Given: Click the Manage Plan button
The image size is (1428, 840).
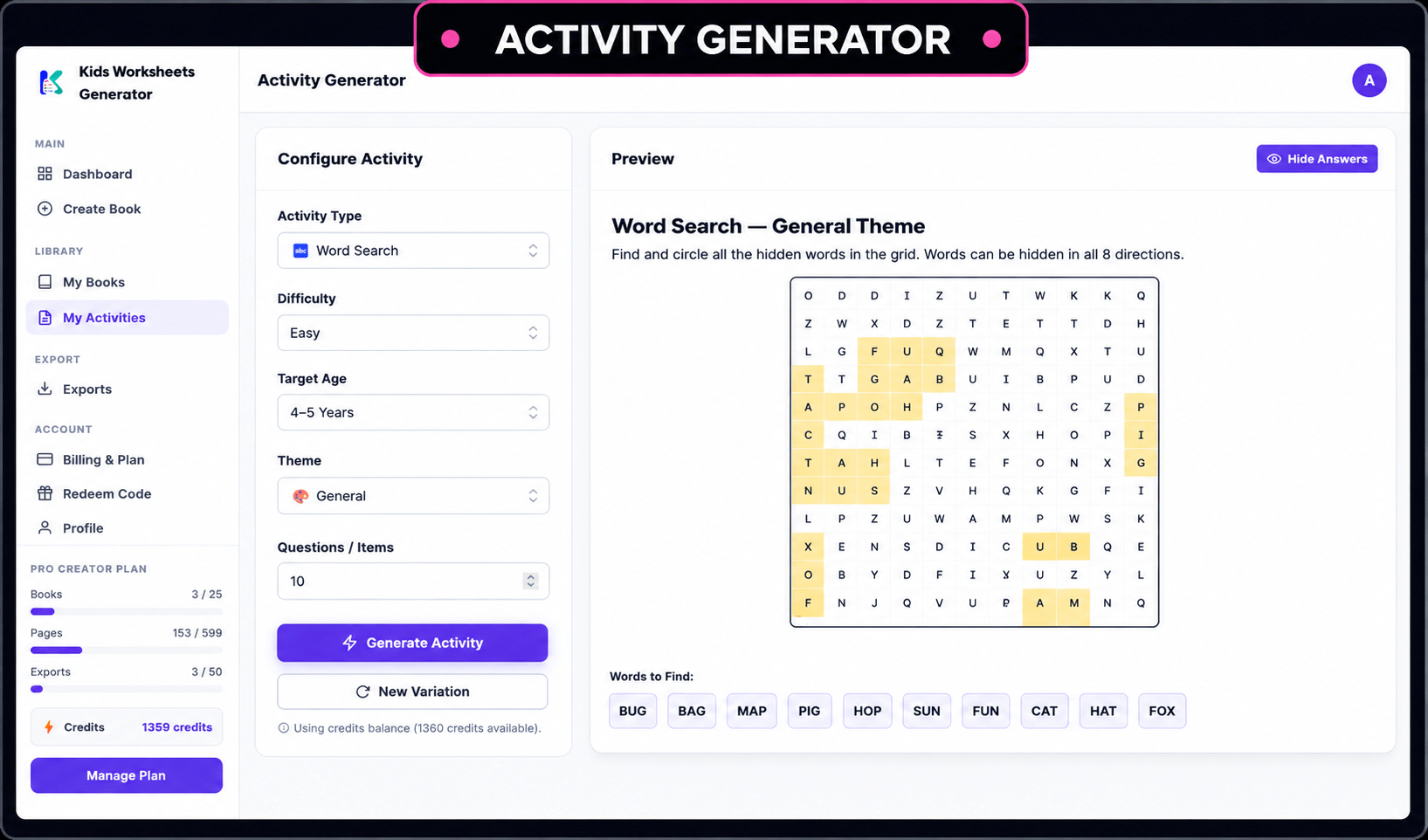Looking at the screenshot, I should [127, 775].
